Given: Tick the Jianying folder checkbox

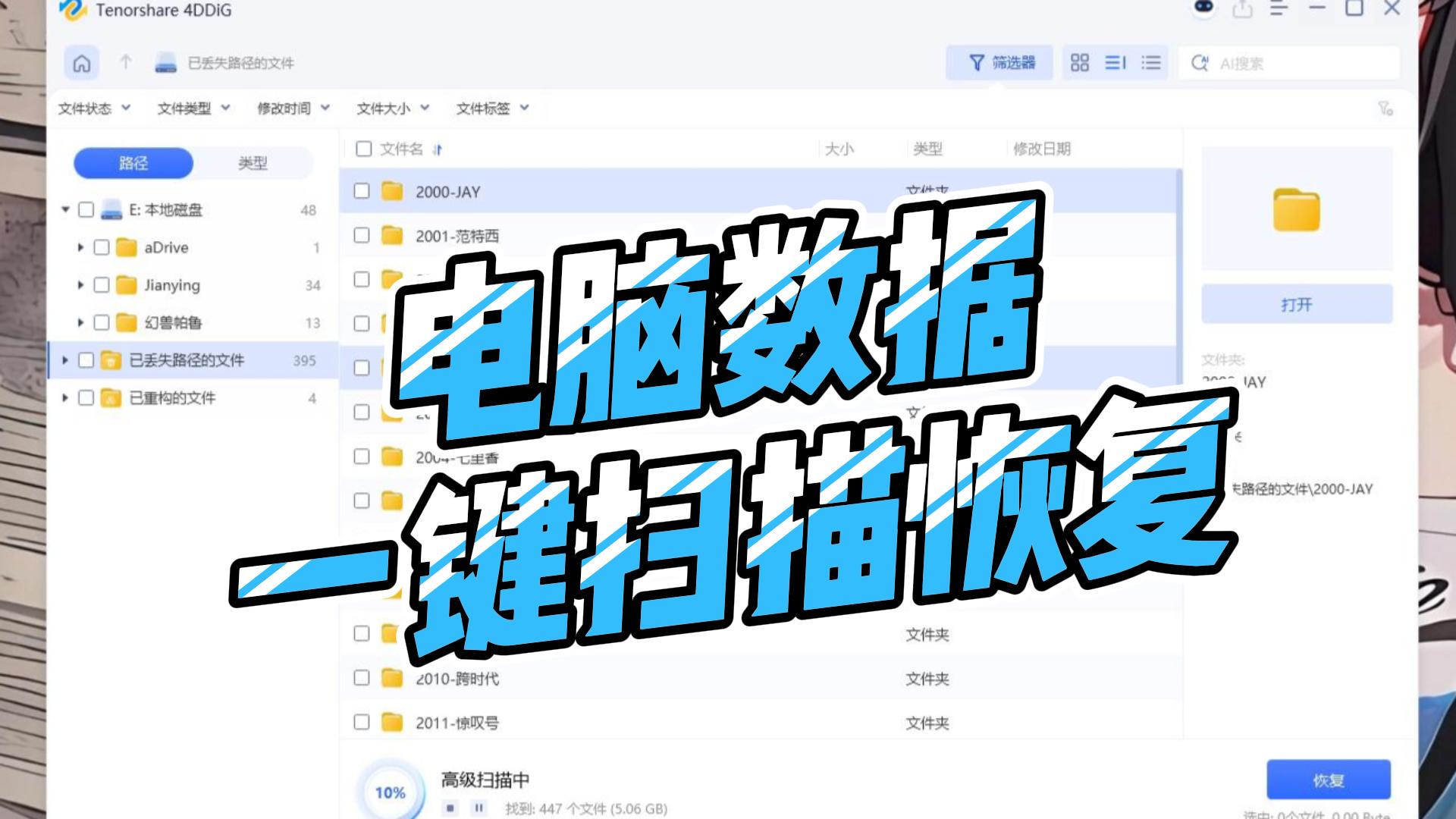Looking at the screenshot, I should [x=102, y=285].
